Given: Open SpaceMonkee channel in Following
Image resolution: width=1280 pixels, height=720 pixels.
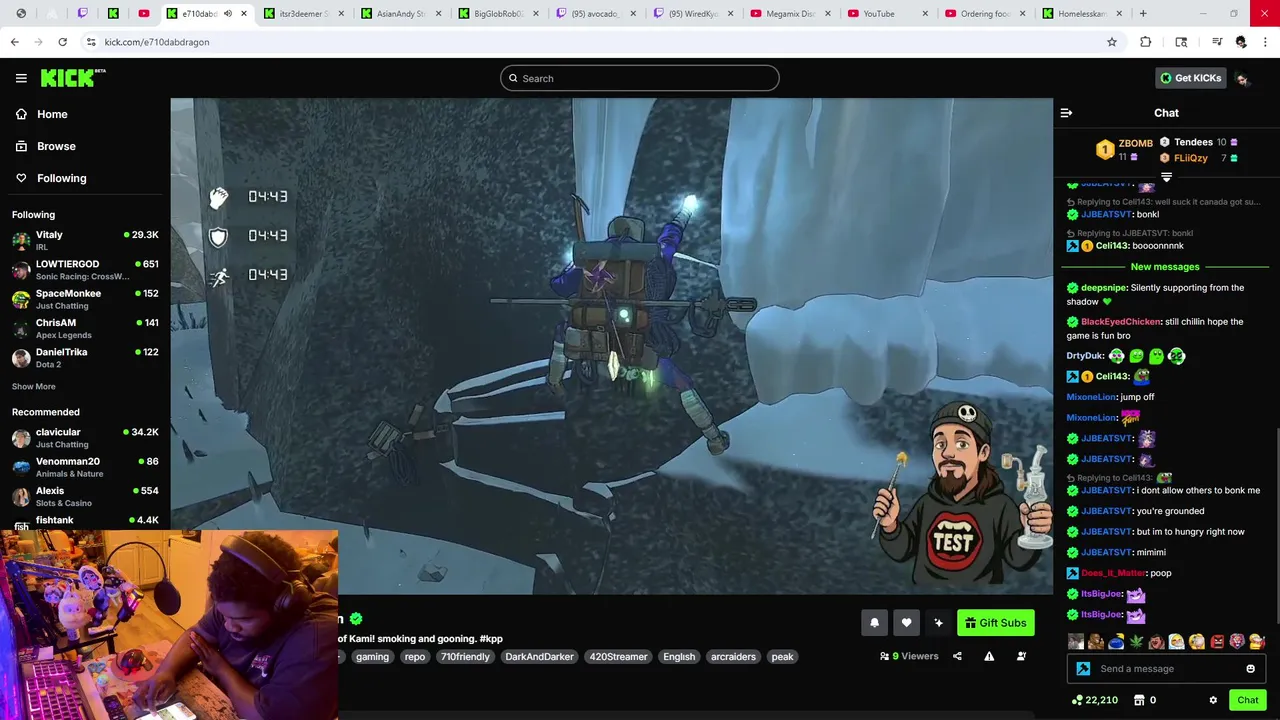Looking at the screenshot, I should click(x=85, y=299).
